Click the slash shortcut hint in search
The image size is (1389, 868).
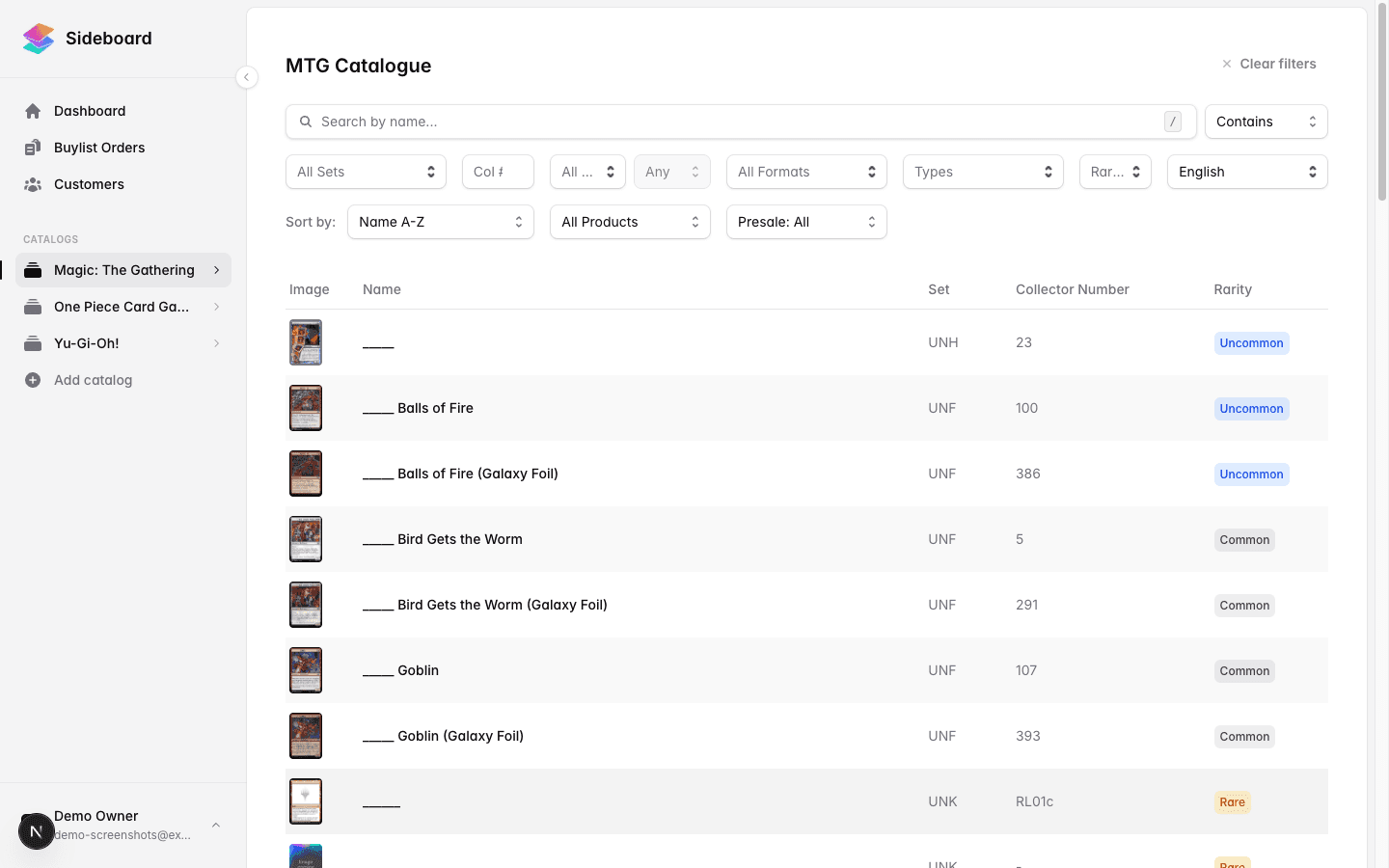coord(1173,122)
